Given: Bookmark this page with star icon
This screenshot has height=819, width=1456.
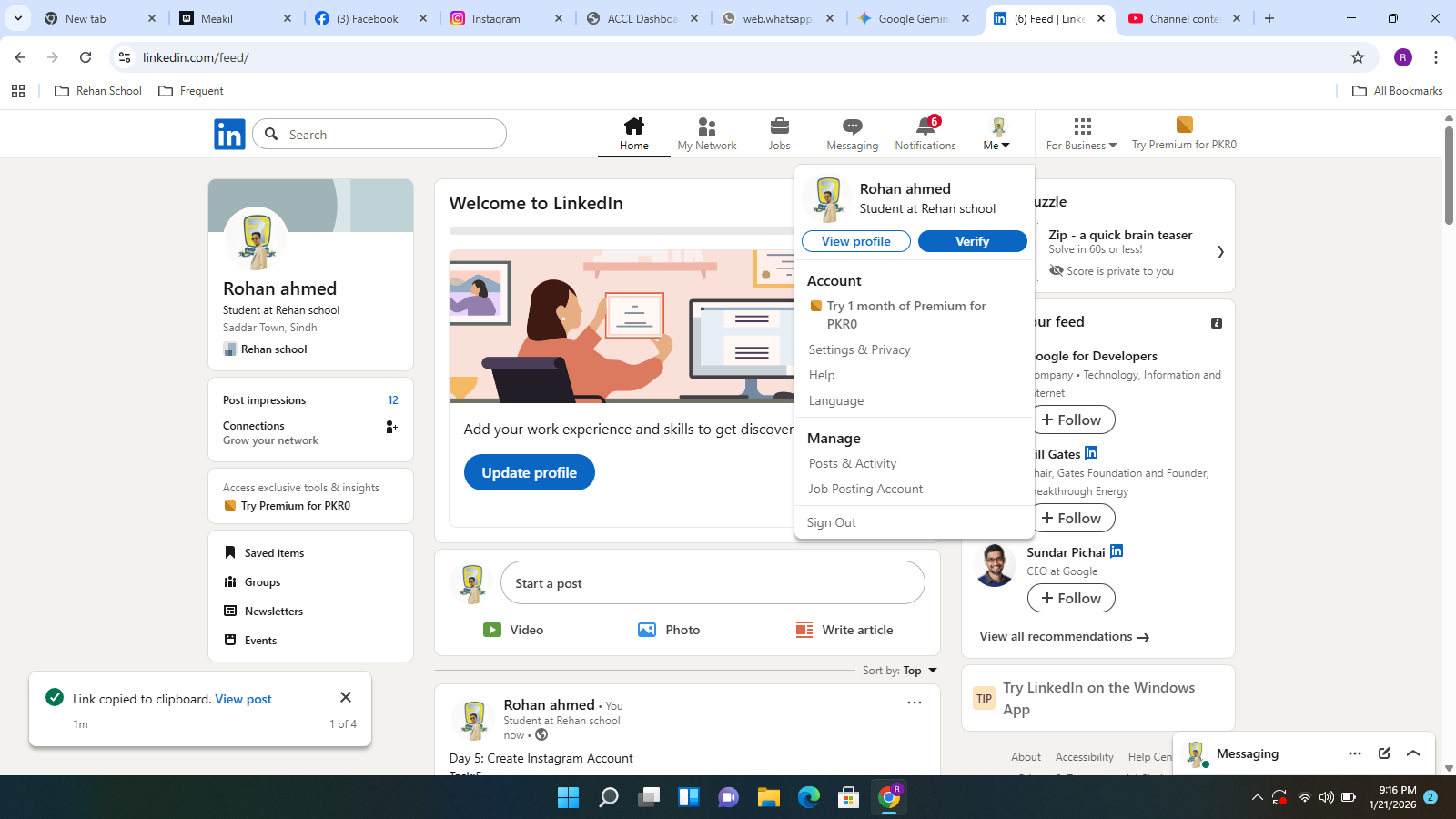Looking at the screenshot, I should (x=1358, y=57).
